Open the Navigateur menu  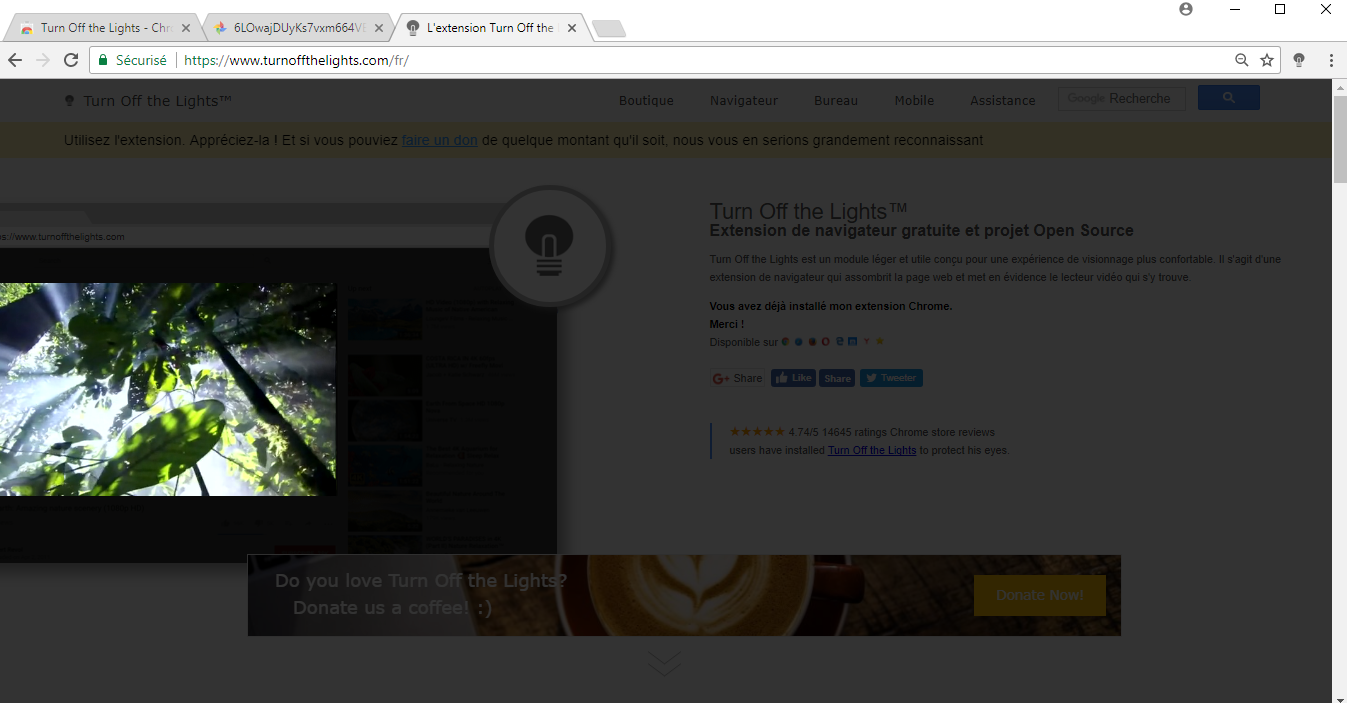click(x=743, y=100)
